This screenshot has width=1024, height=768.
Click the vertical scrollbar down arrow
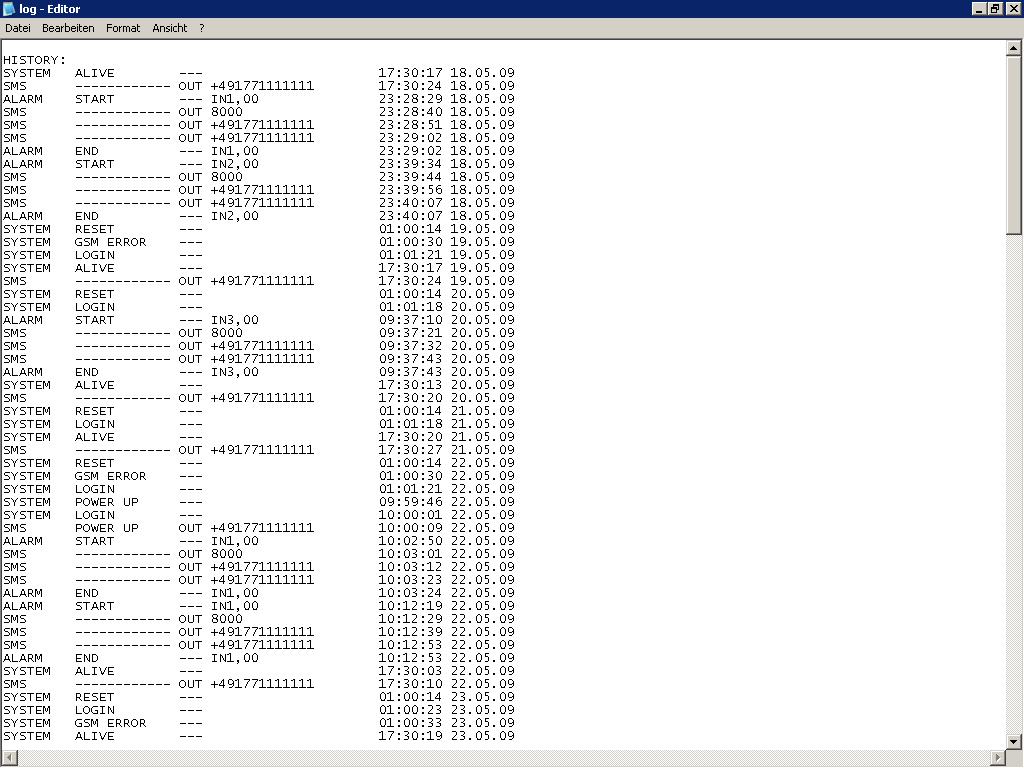[1014, 741]
